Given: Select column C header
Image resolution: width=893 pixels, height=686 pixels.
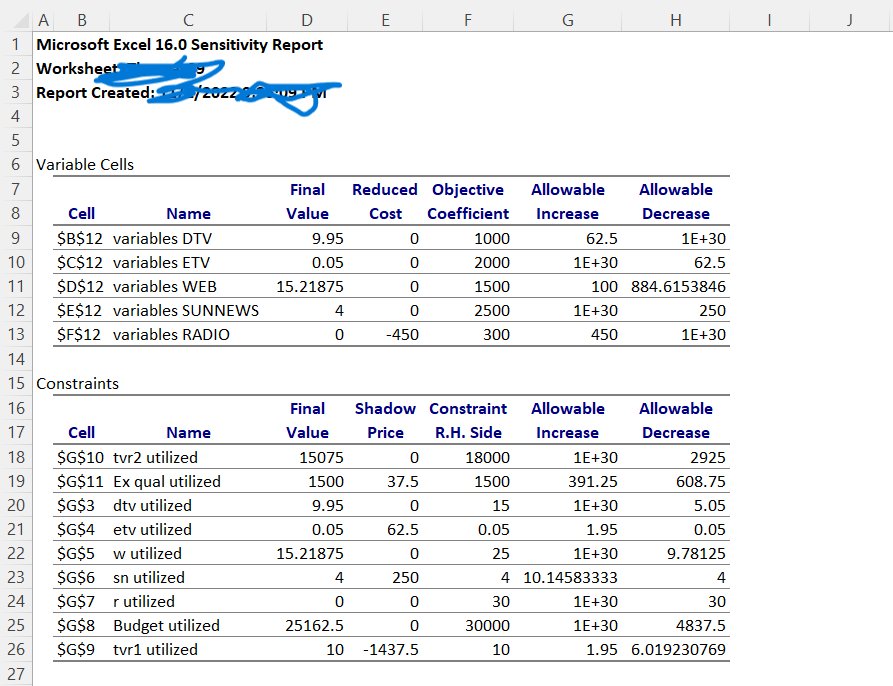Looking at the screenshot, I should click(x=188, y=19).
